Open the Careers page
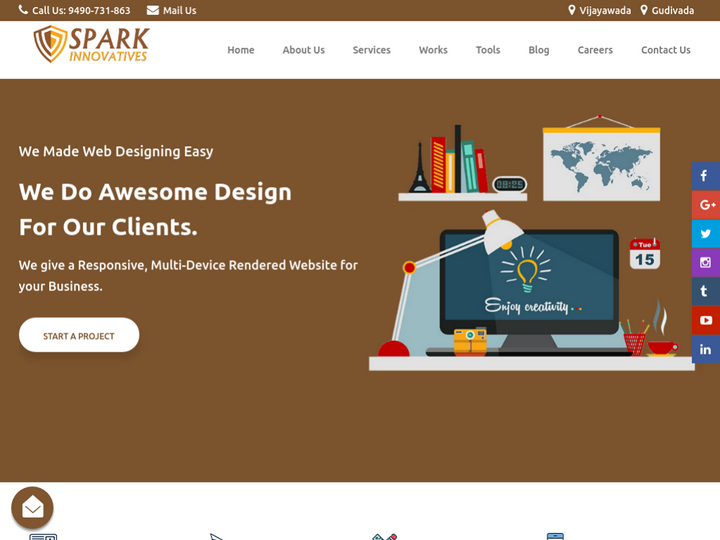Image resolution: width=720 pixels, height=540 pixels. click(x=595, y=50)
